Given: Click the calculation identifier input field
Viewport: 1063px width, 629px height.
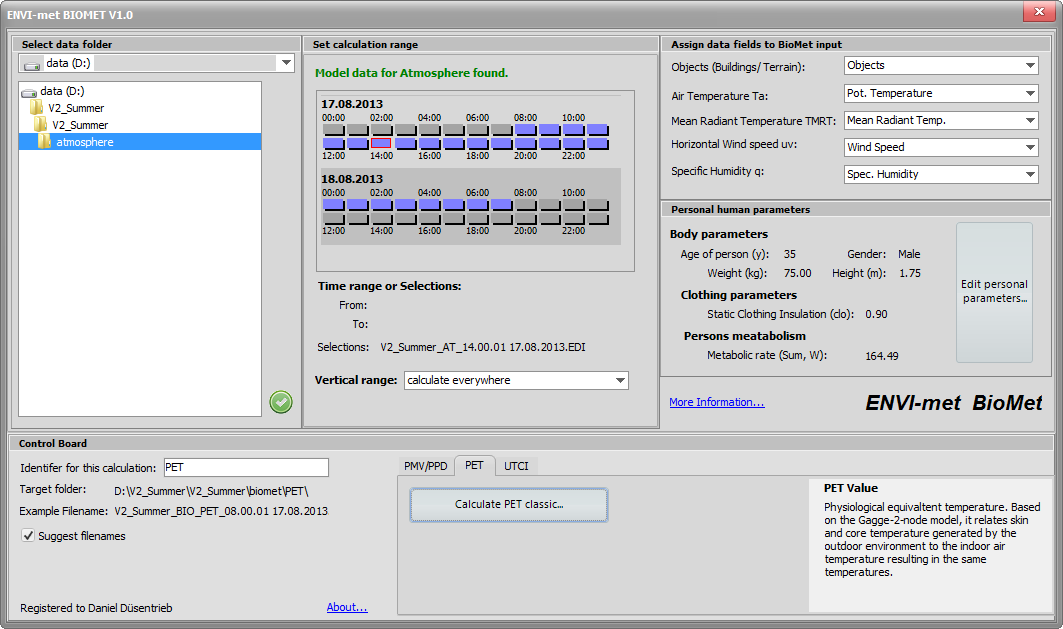Looking at the screenshot, I should pyautogui.click(x=245, y=468).
